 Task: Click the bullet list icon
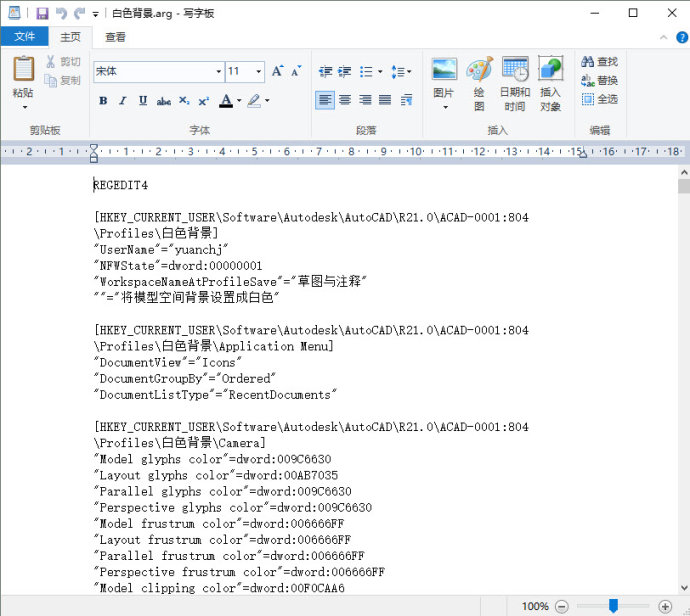click(x=366, y=71)
